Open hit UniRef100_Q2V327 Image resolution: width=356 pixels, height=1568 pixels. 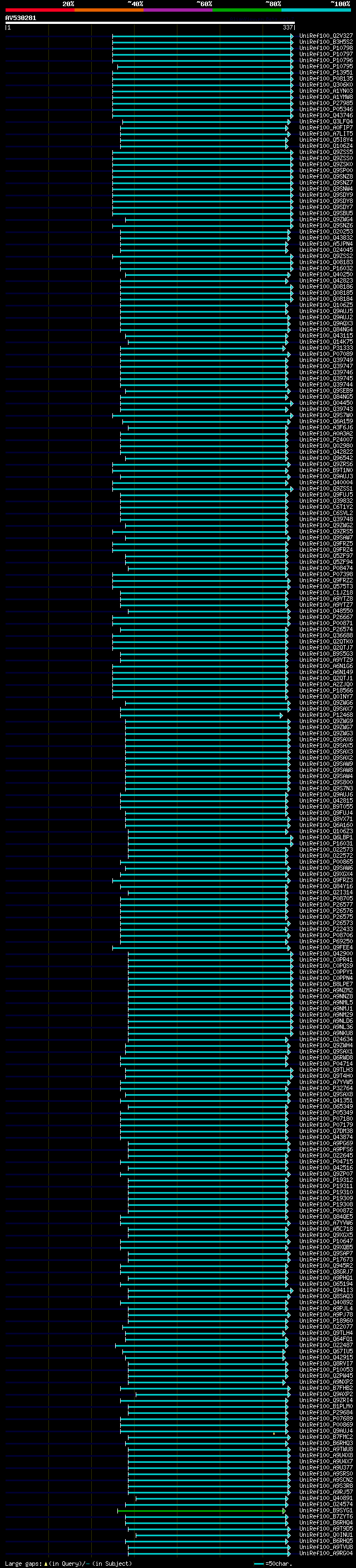pos(326,36)
